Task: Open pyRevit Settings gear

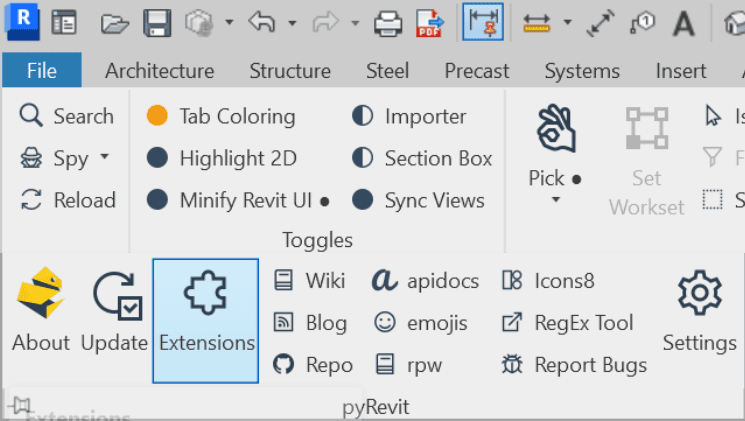Action: [x=700, y=312]
